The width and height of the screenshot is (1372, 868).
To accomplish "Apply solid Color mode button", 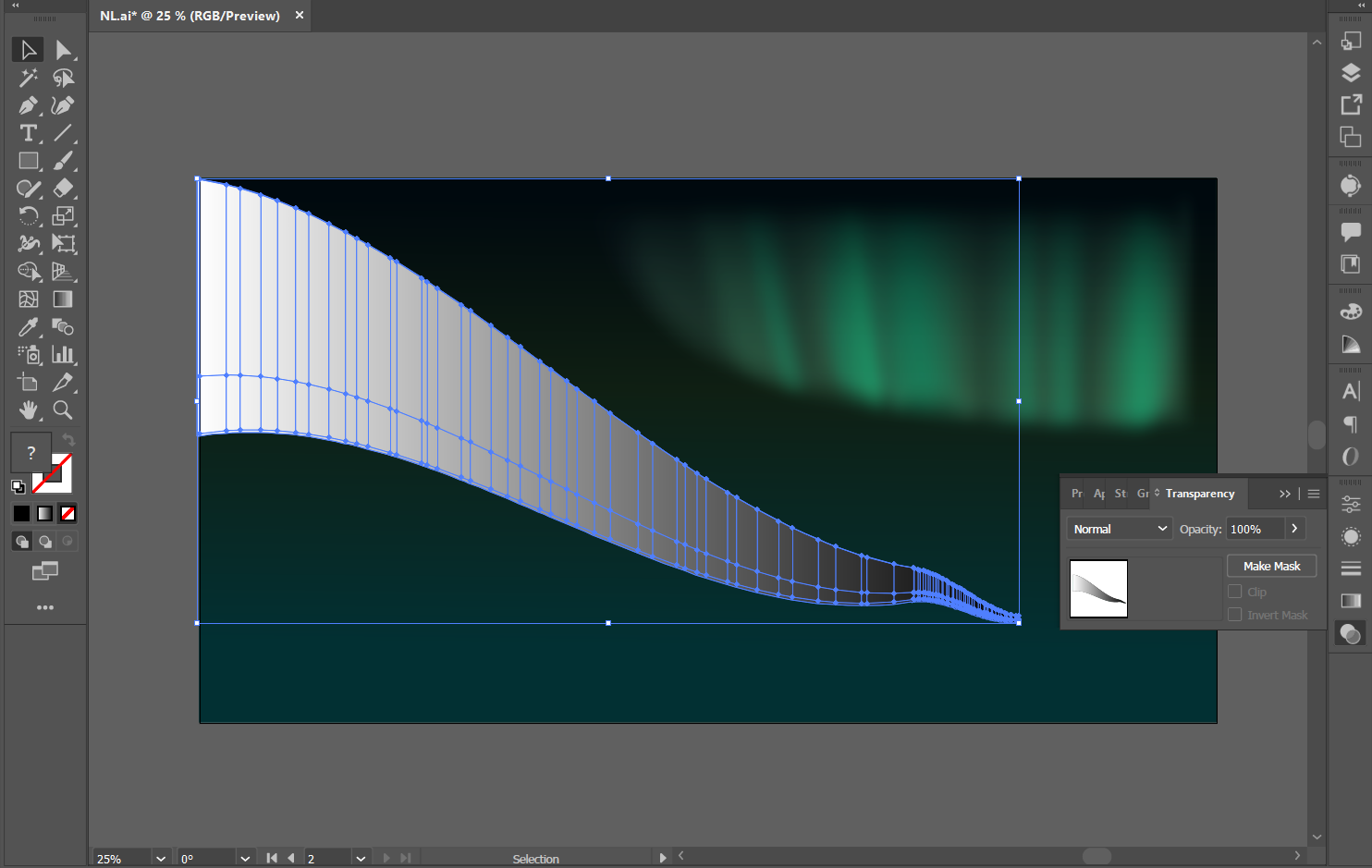I will click(x=21, y=513).
